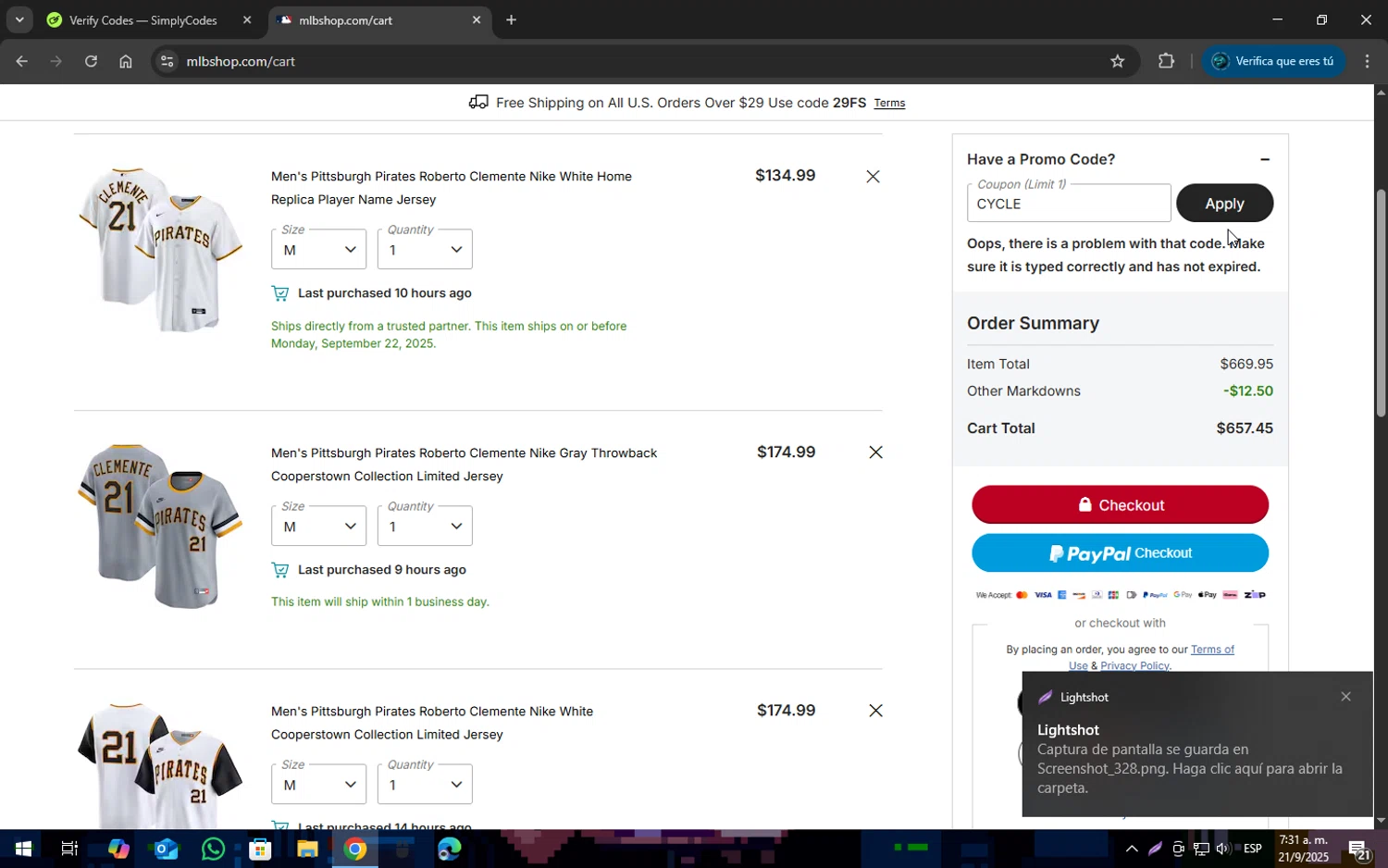Remove the White Cooperstown Collection jersey
This screenshot has width=1388, height=868.
click(x=875, y=711)
